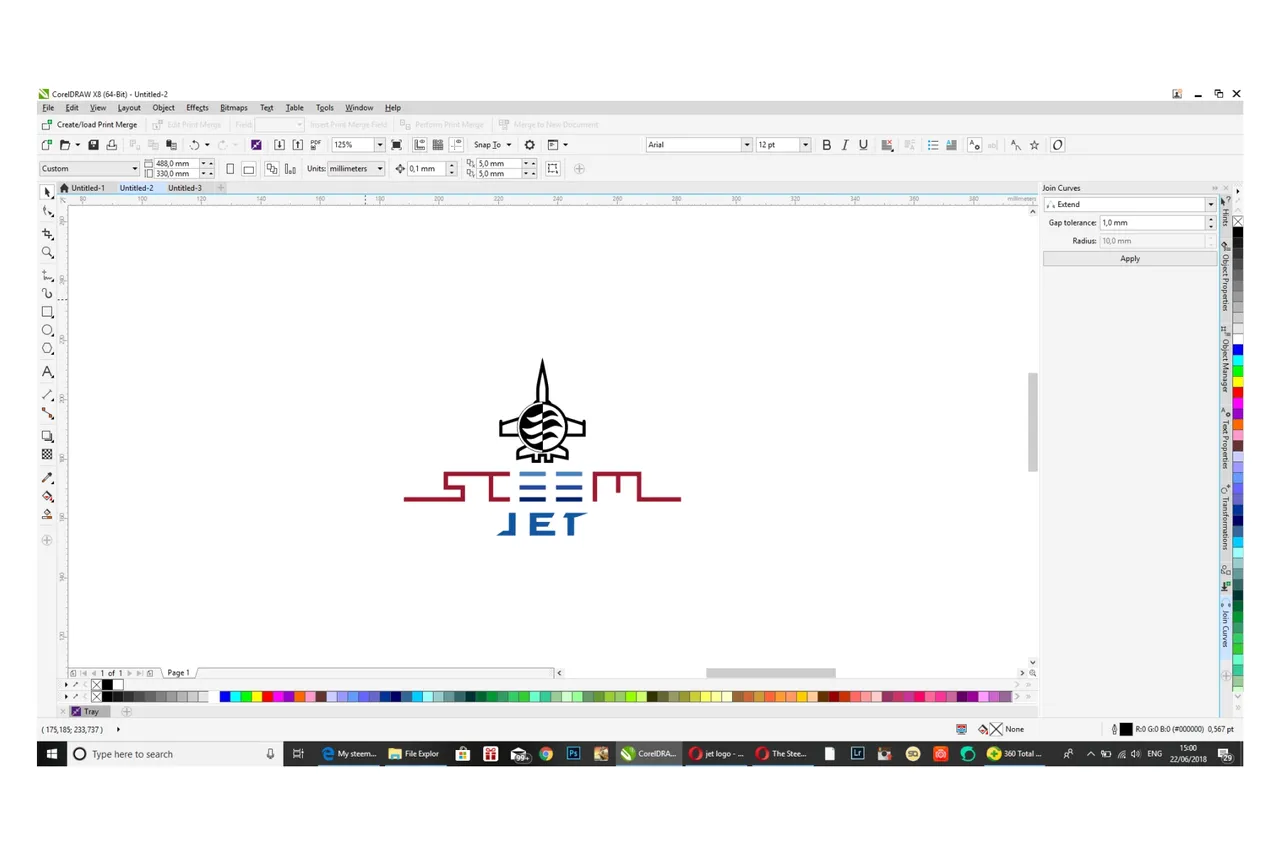
Task: Open the Units millimeters dropdown
Action: click(380, 169)
